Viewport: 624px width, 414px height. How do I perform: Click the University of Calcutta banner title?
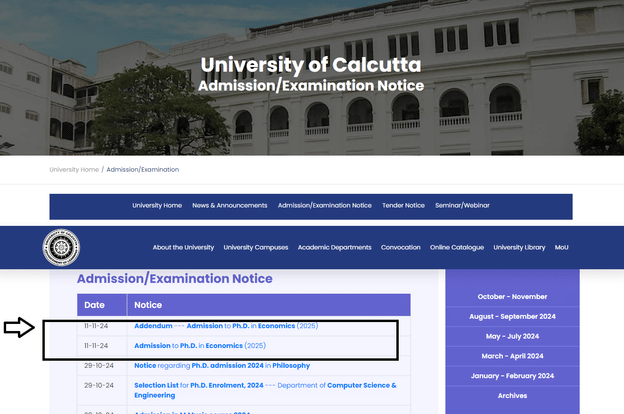pyautogui.click(x=311, y=65)
